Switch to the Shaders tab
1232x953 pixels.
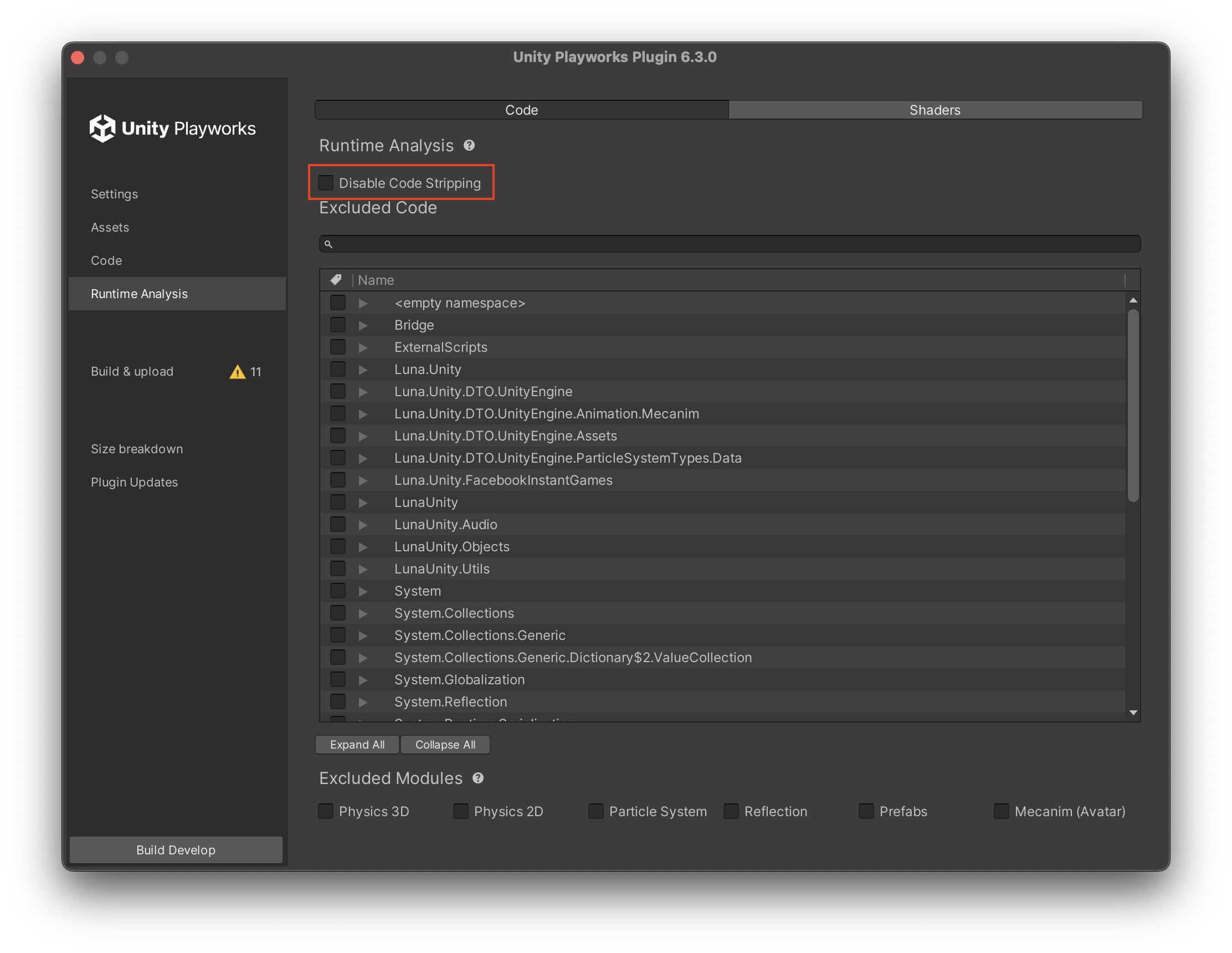[x=935, y=110]
